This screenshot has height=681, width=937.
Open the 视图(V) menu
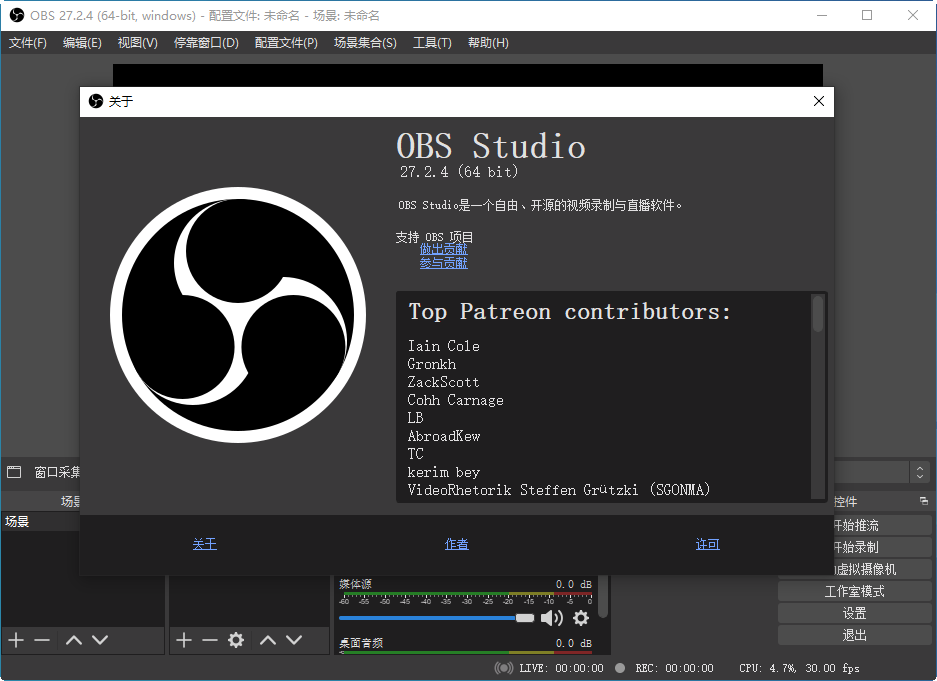click(x=137, y=42)
